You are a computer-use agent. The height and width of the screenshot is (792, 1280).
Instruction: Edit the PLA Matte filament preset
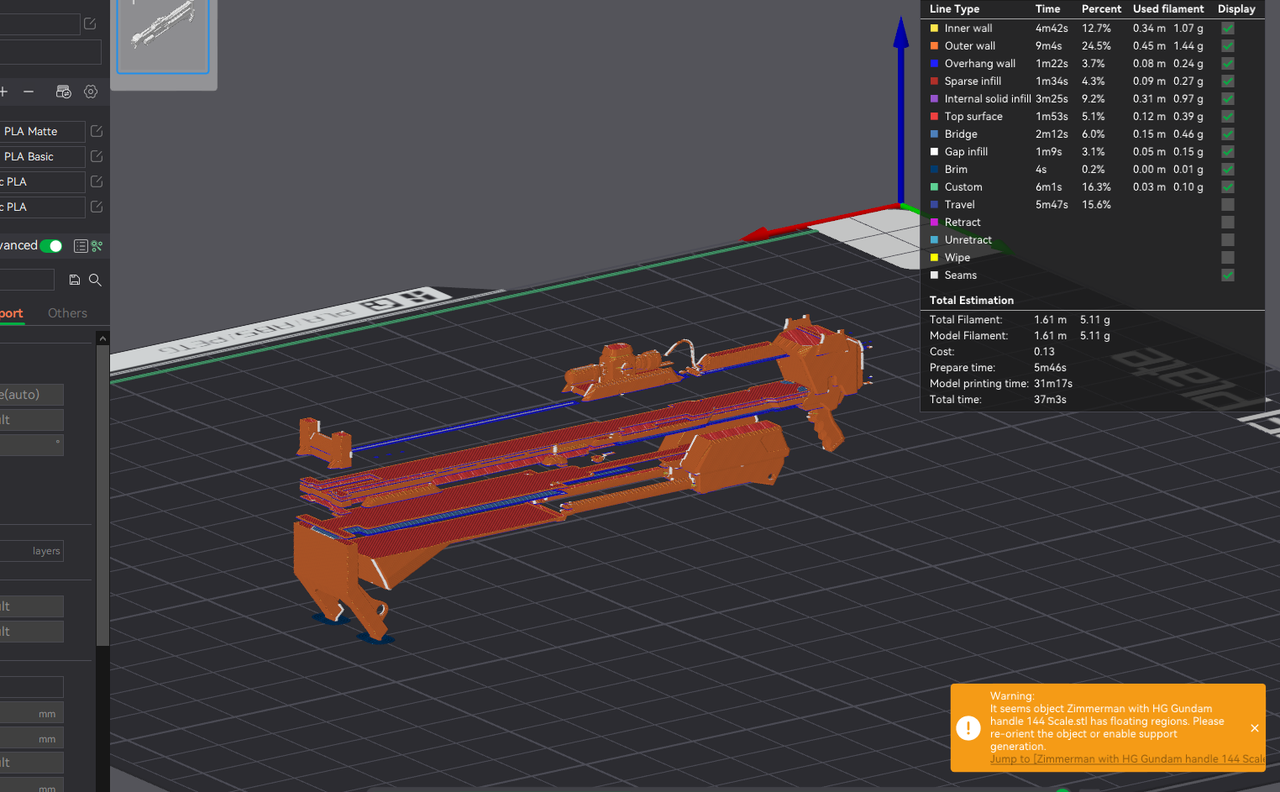click(97, 131)
